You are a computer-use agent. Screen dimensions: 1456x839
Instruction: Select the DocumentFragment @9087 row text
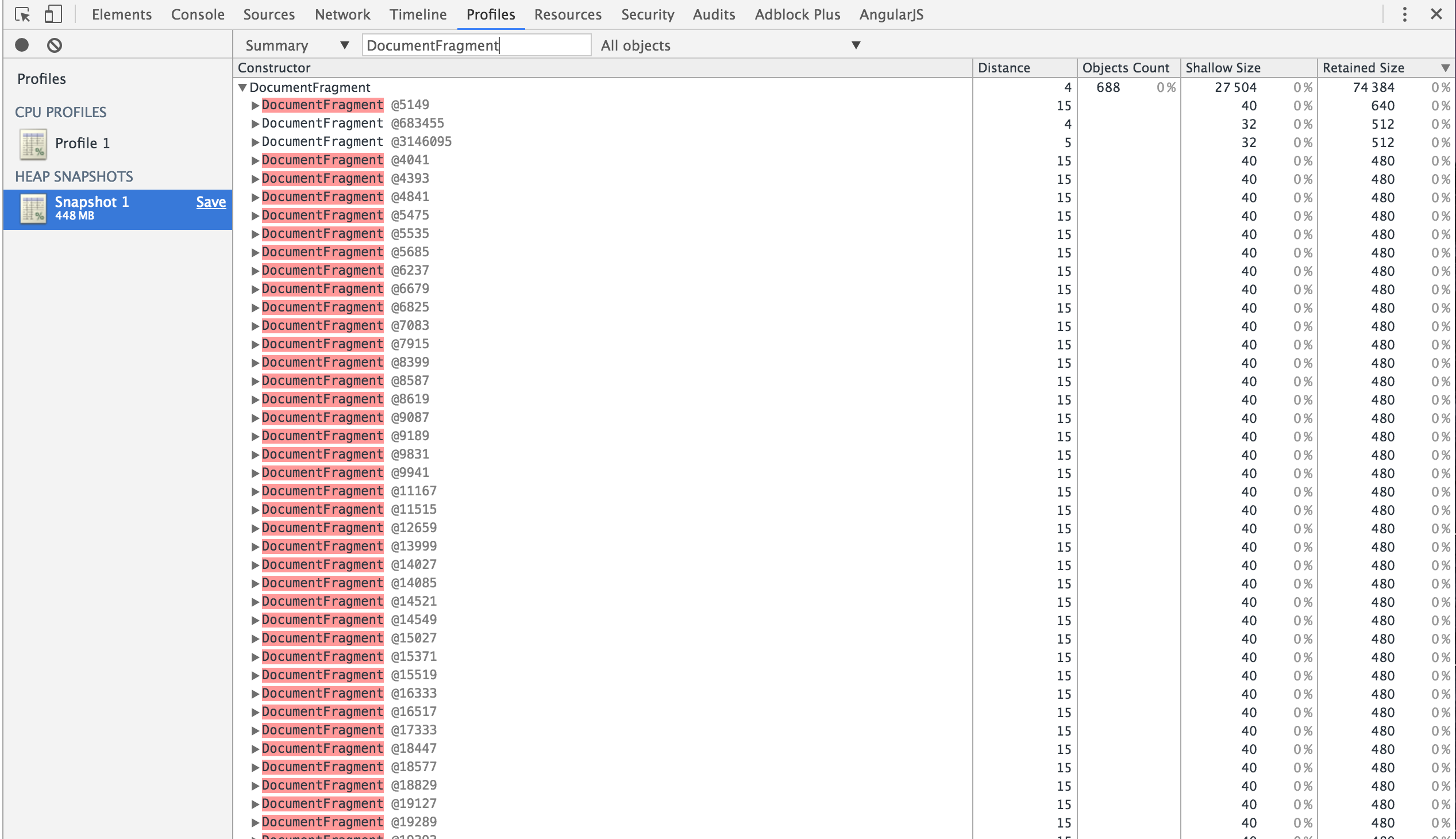click(x=345, y=418)
